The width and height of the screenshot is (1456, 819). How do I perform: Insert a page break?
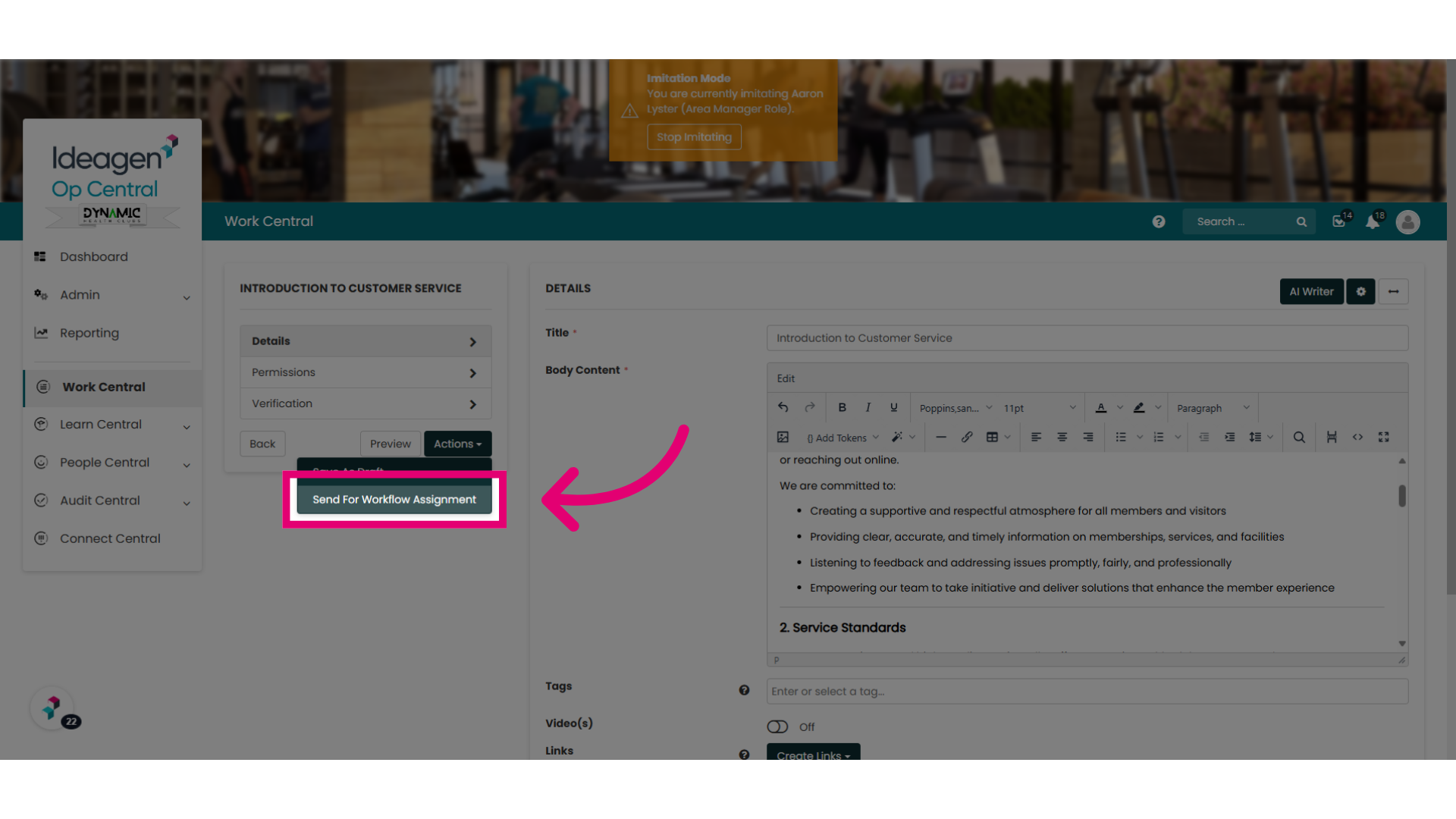click(1332, 437)
